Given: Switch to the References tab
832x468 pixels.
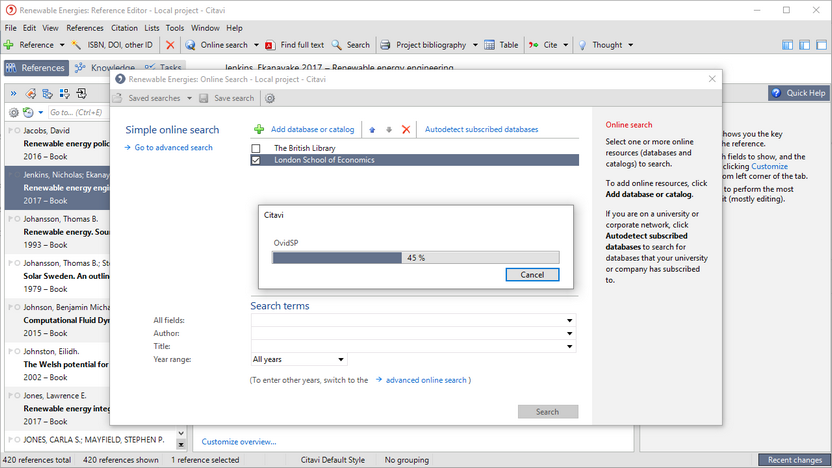Looking at the screenshot, I should (x=36, y=68).
